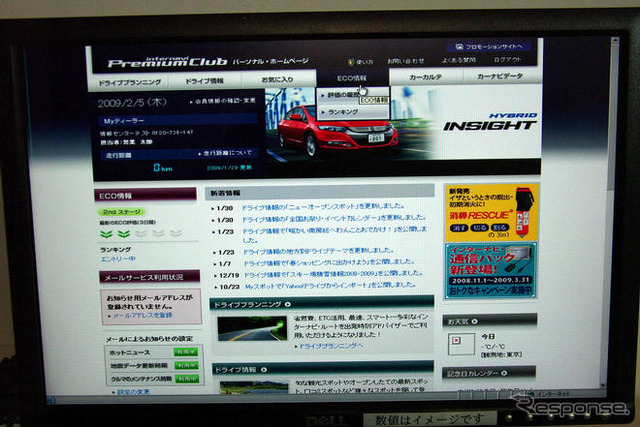The image size is (640, 427).
Task: Open 1/30 news about 全国お祭り・イベントカレンダー
Action: [x=334, y=219]
